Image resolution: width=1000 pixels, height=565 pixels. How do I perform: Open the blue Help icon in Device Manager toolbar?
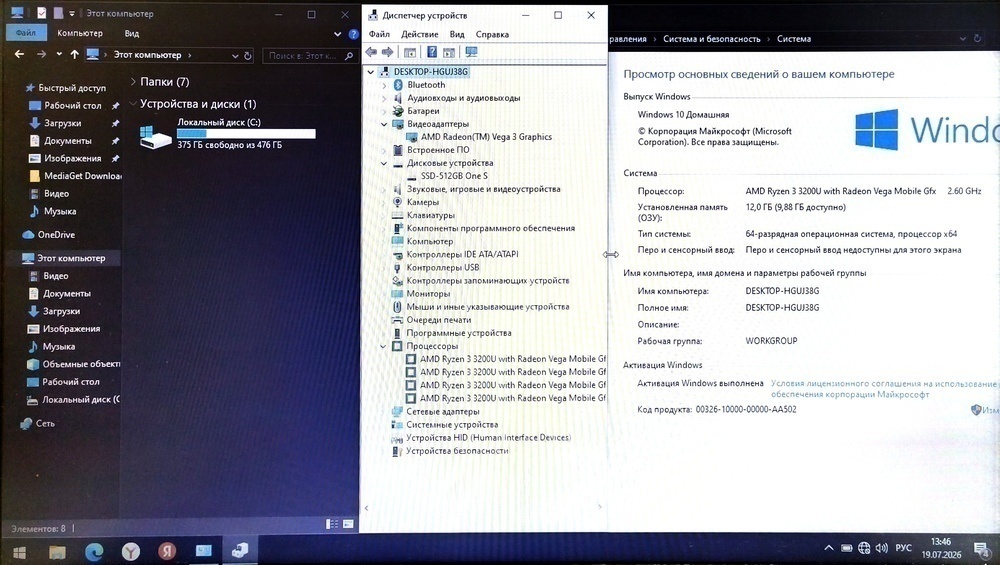click(432, 52)
